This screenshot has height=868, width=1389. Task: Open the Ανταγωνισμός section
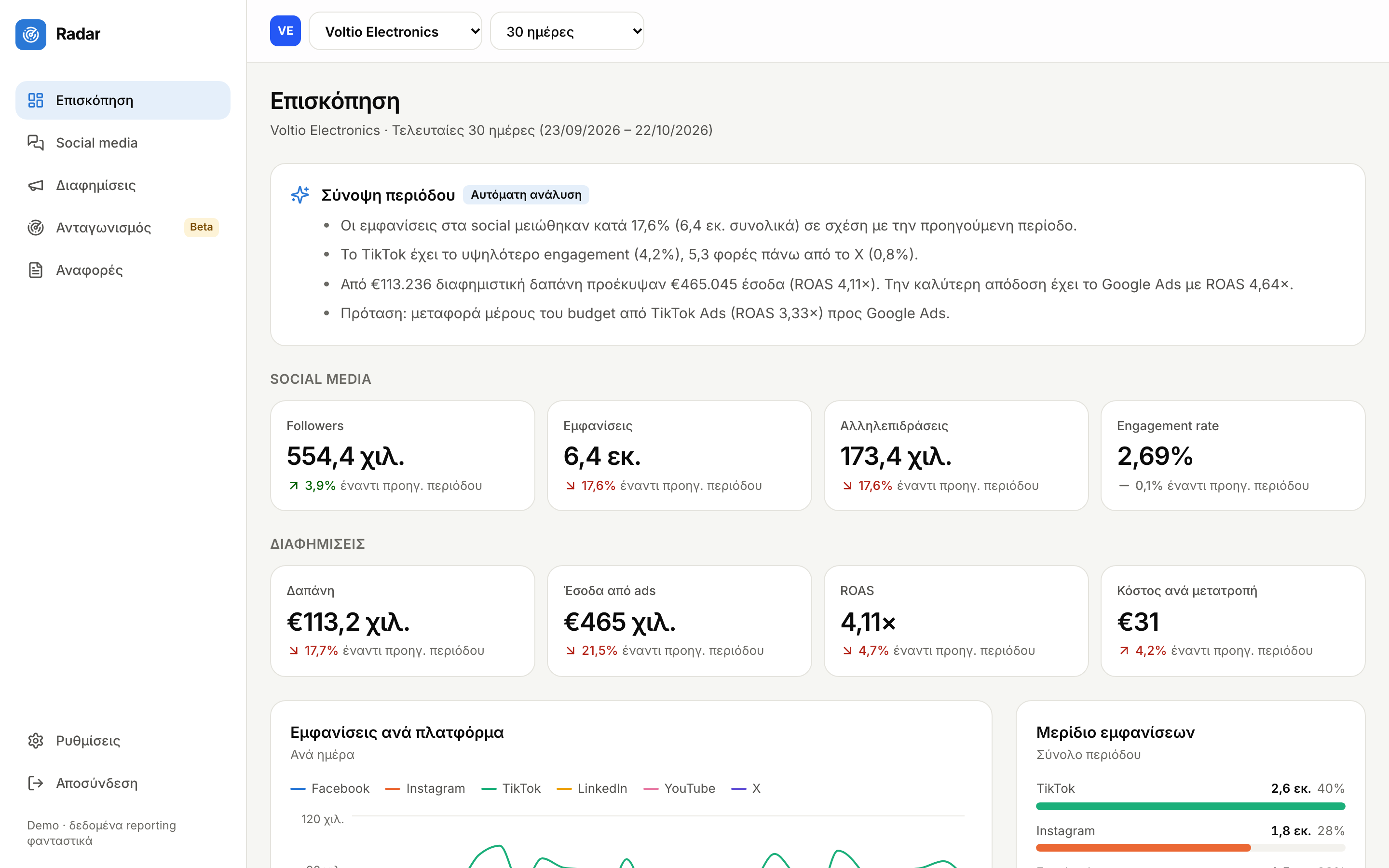point(123,228)
